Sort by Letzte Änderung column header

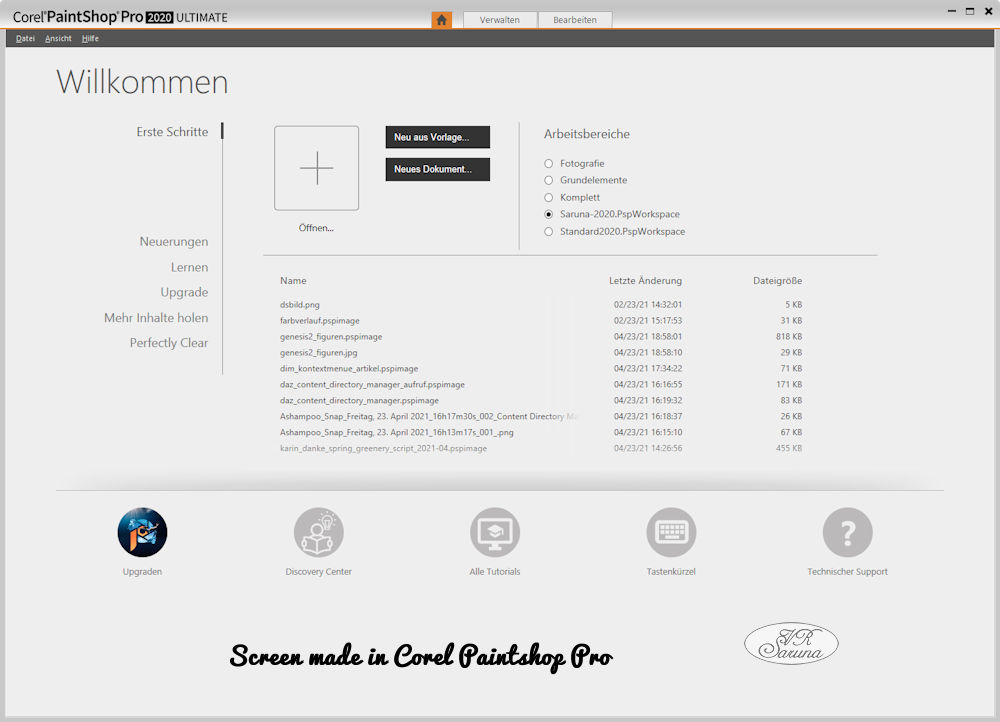pos(645,281)
